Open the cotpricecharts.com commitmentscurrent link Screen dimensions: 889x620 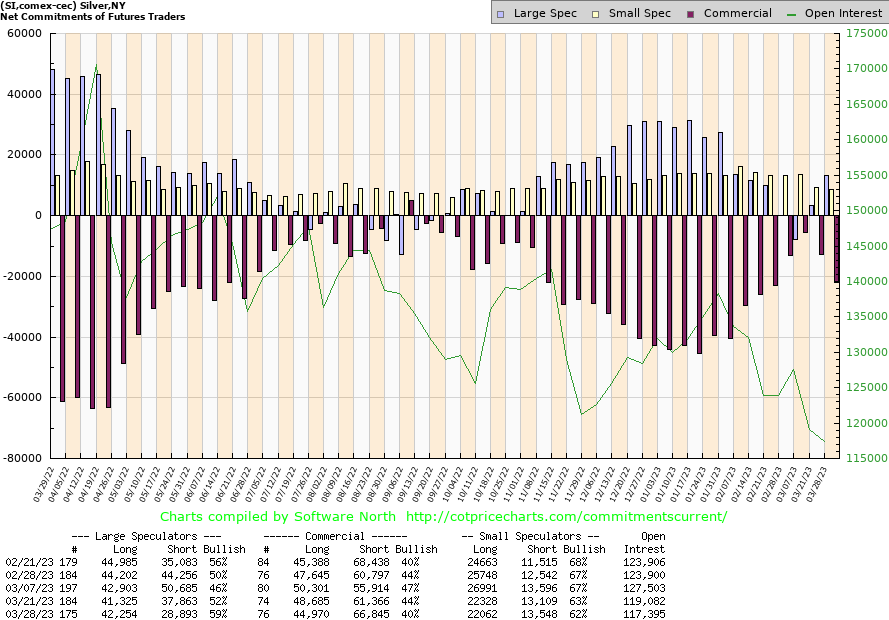point(567,517)
